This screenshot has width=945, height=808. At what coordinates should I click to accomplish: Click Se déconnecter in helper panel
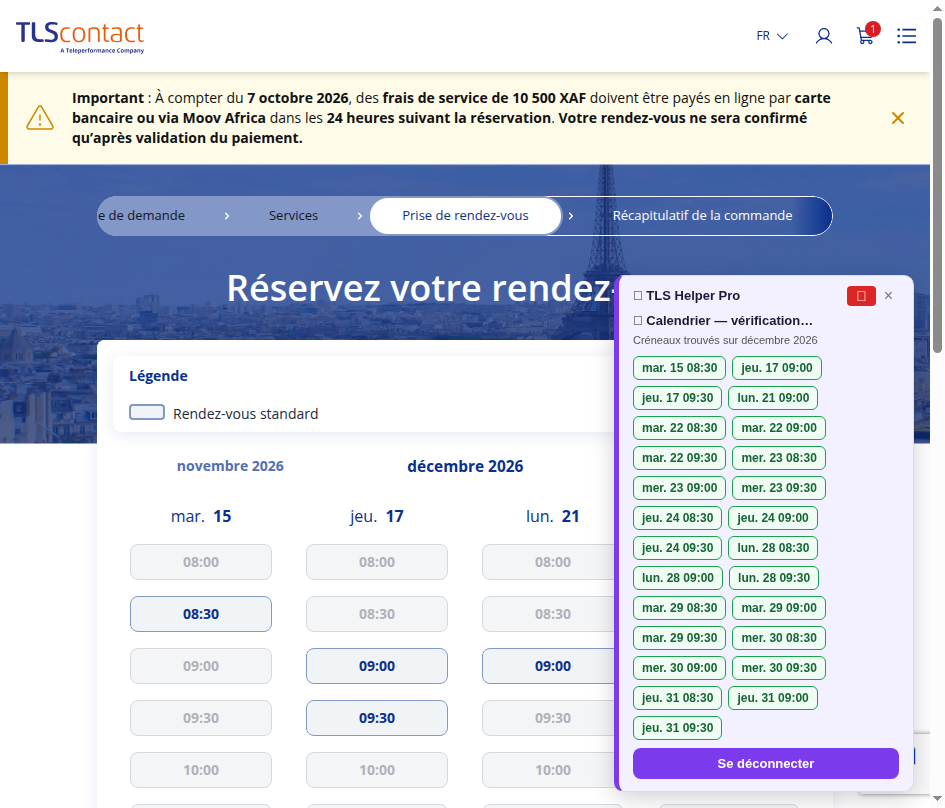tap(765, 763)
